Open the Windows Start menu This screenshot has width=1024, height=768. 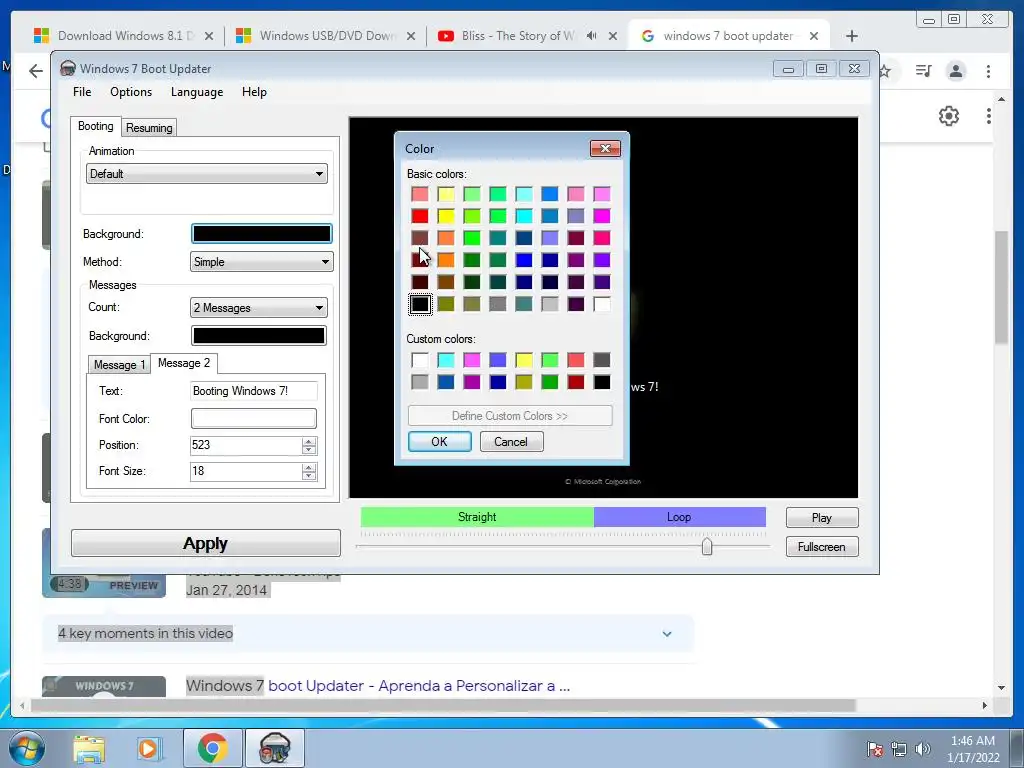click(25, 748)
